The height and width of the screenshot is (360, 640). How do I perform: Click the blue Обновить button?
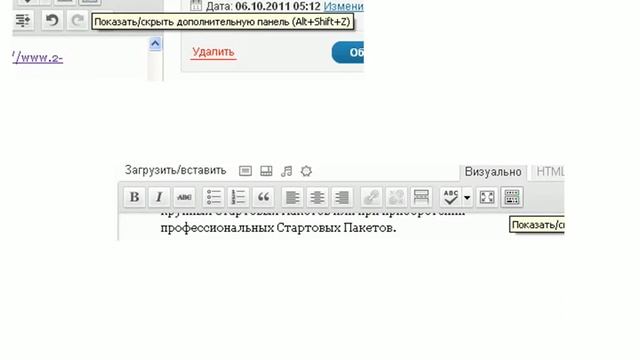coord(348,53)
